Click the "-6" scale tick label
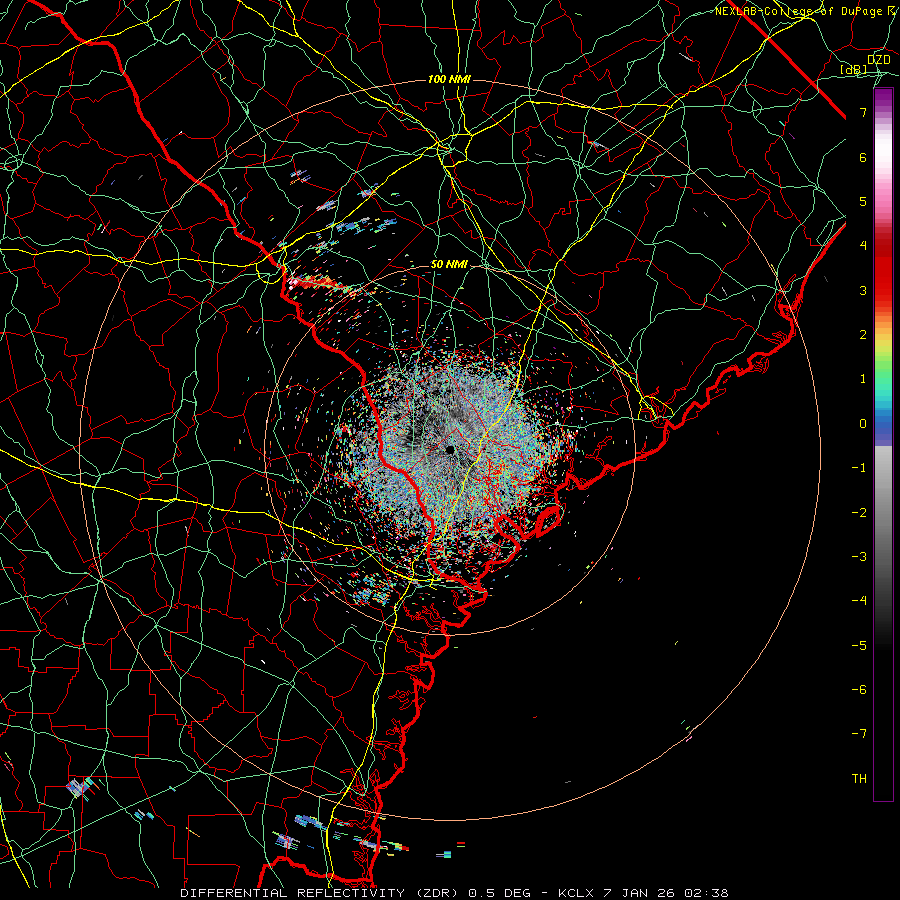This screenshot has width=900, height=900. click(859, 689)
